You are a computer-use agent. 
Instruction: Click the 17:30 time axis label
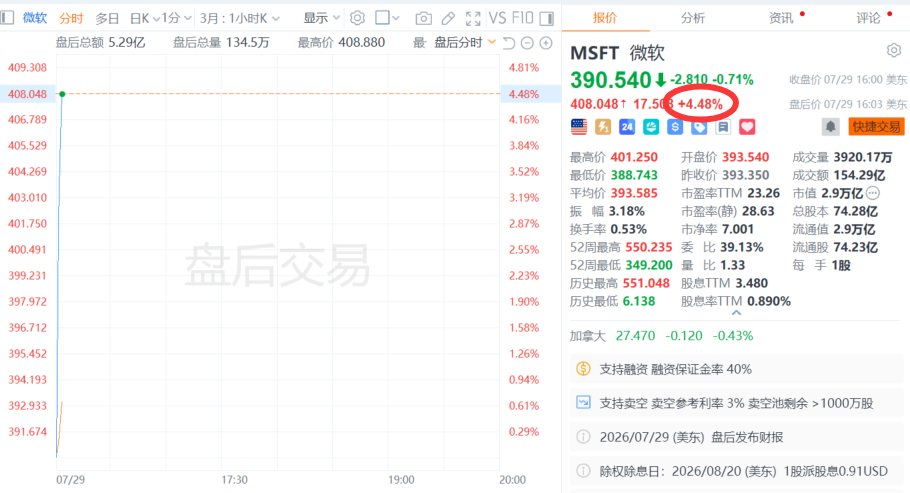pos(234,480)
